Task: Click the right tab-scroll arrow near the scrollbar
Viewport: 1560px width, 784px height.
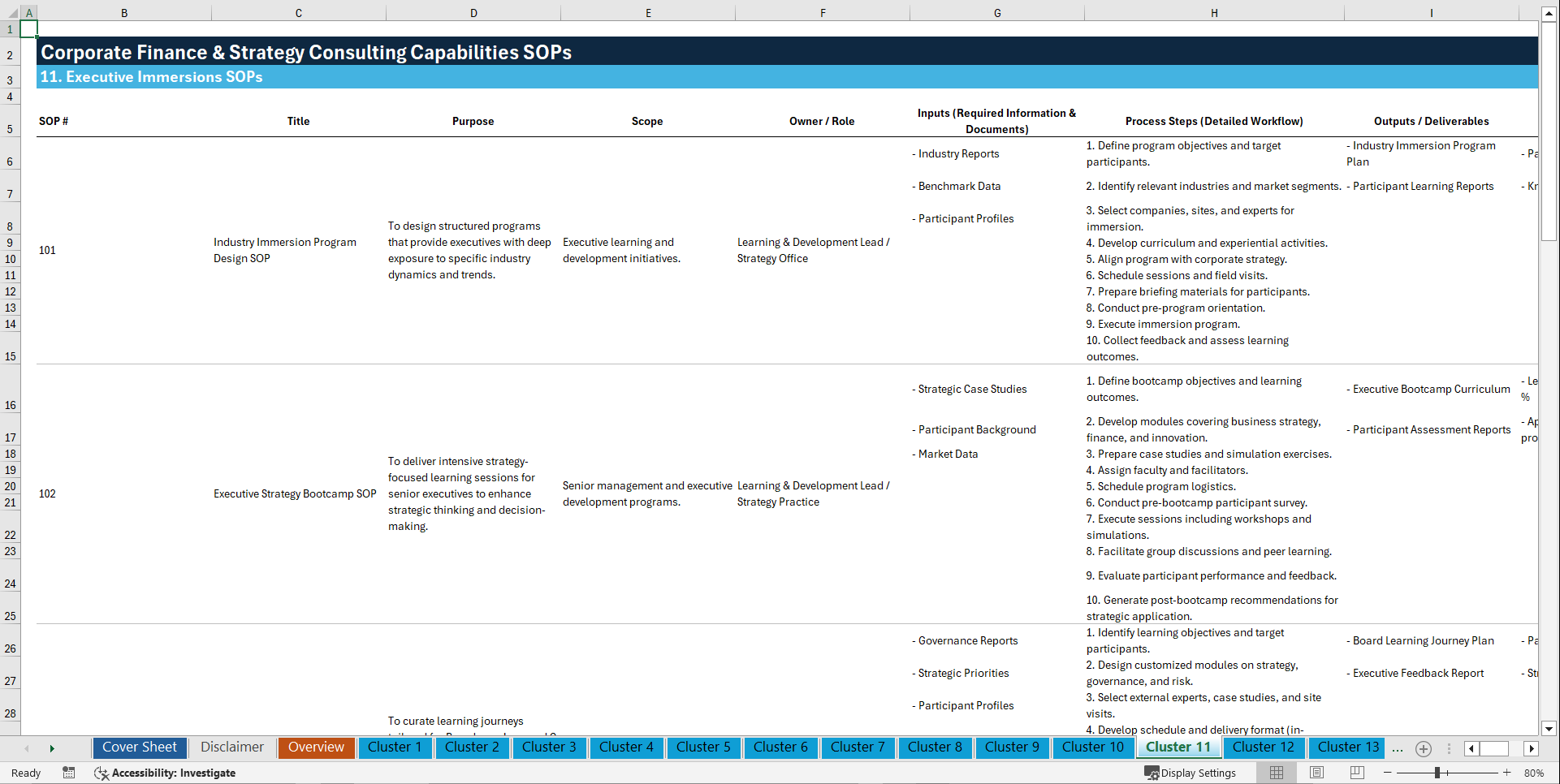Action: [x=1531, y=749]
